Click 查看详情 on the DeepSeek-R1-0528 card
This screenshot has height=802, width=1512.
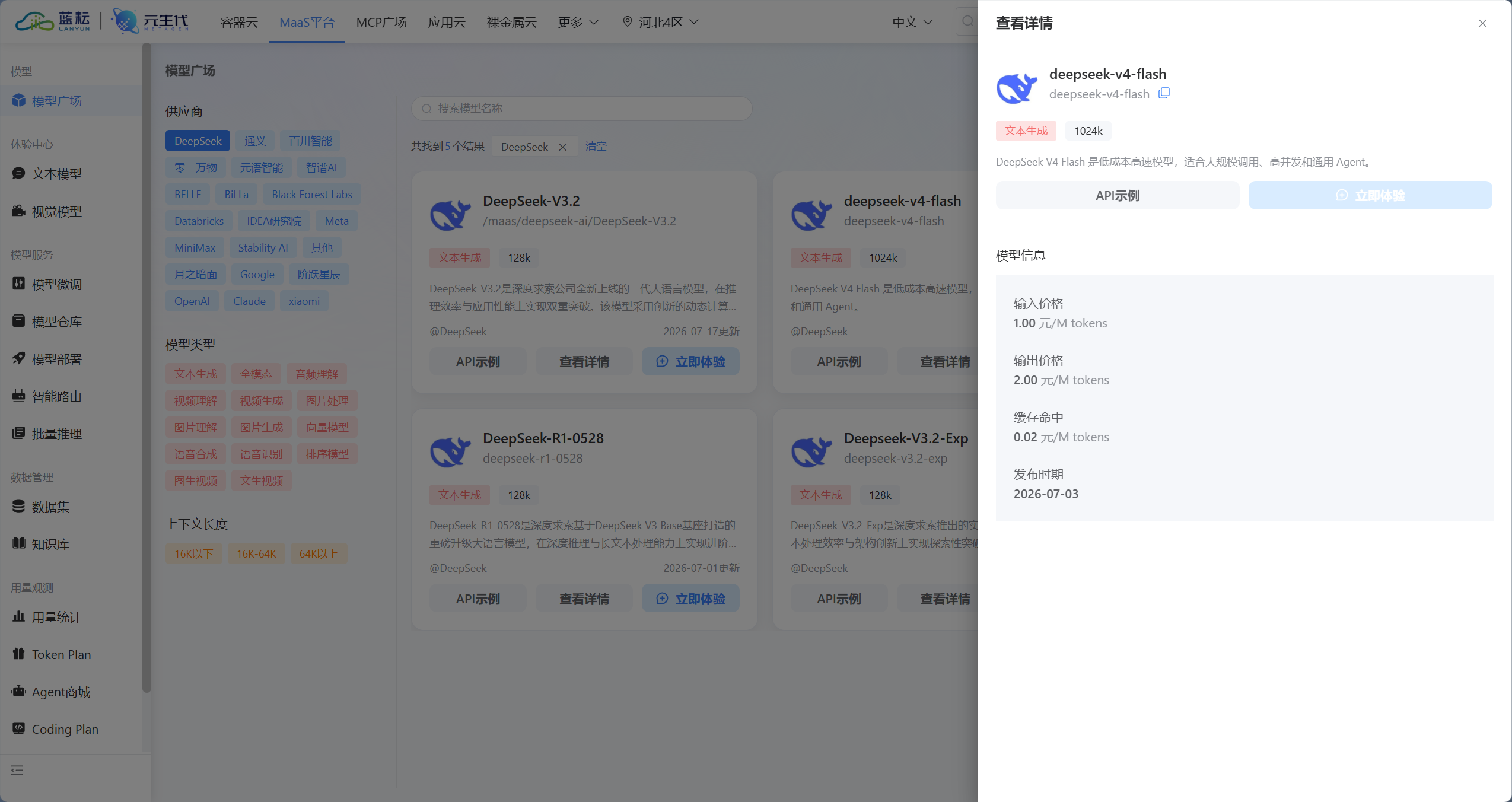[584, 599]
